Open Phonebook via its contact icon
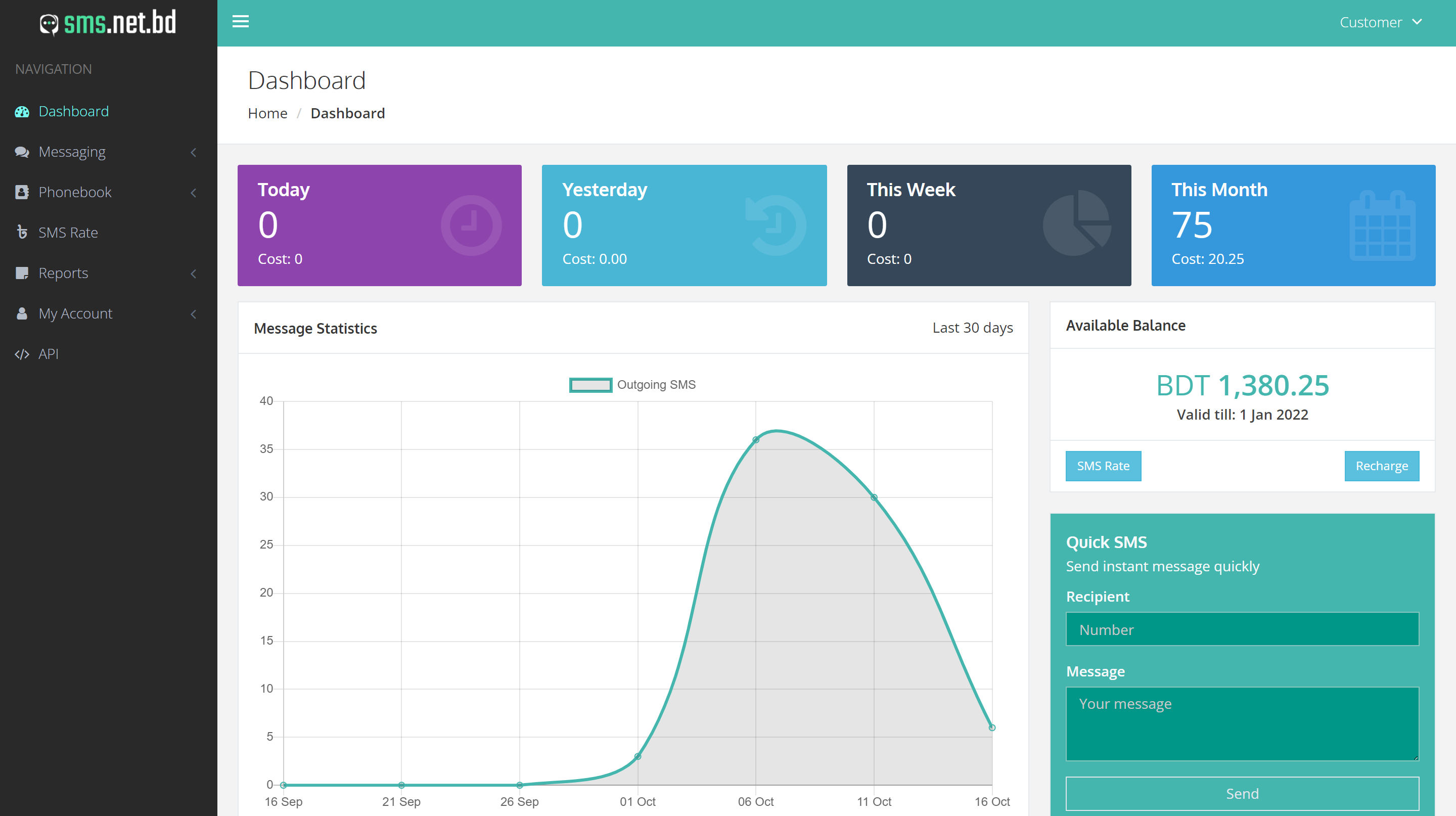 (x=22, y=192)
